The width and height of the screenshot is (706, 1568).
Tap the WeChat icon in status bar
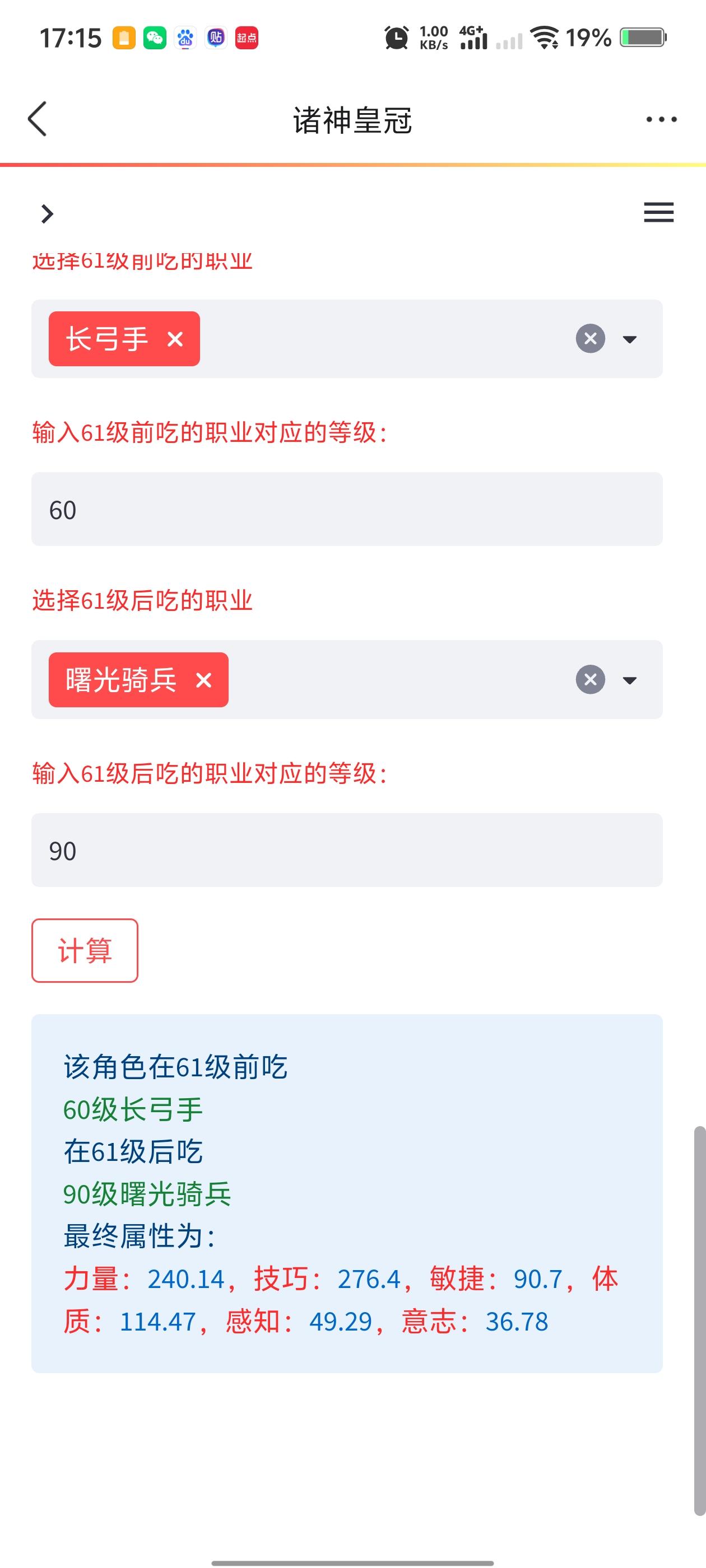pos(155,38)
